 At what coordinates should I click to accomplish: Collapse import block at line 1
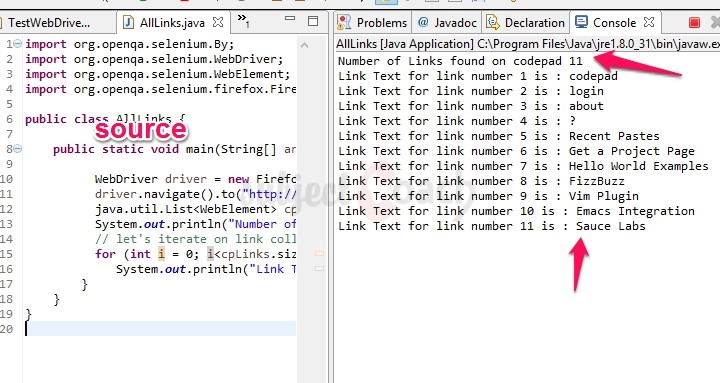click(17, 44)
